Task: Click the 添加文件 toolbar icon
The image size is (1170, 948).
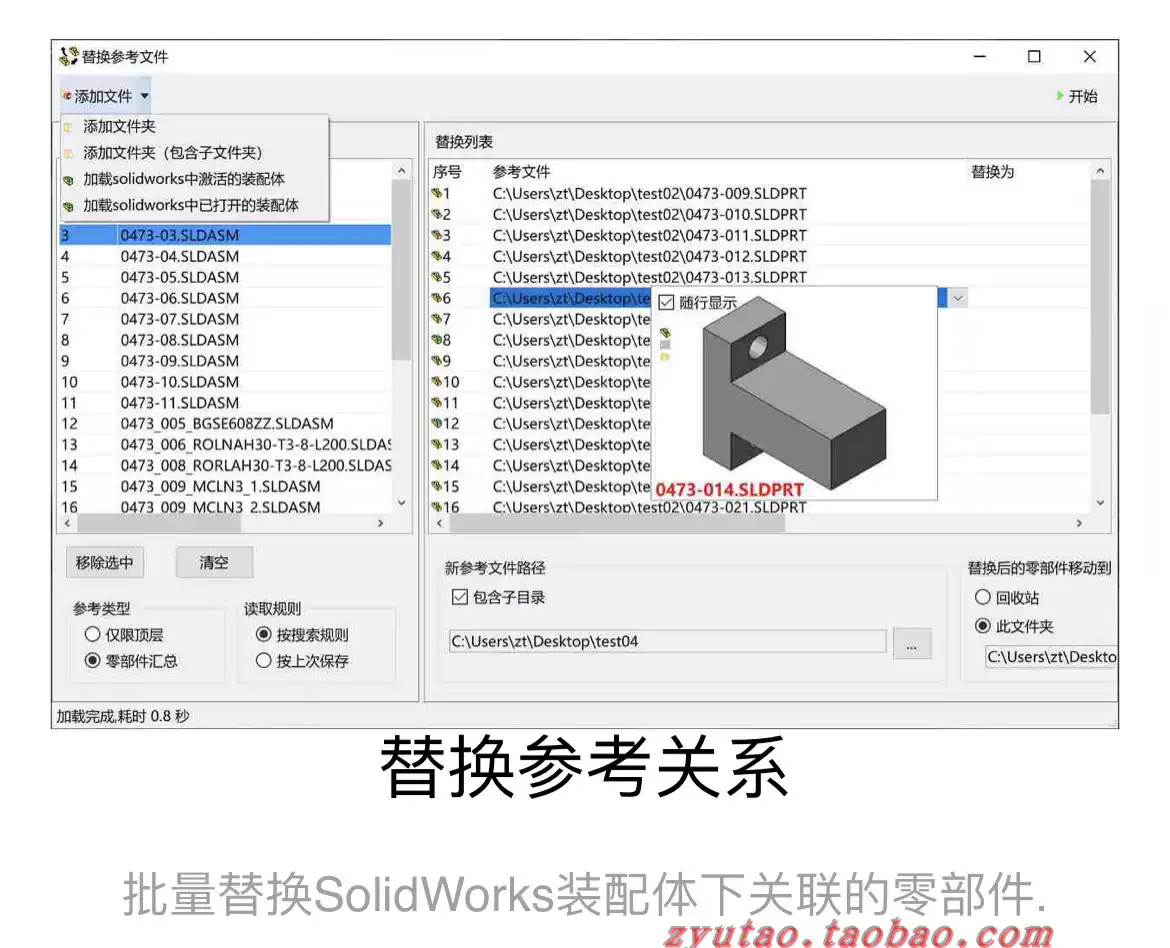Action: (66, 96)
